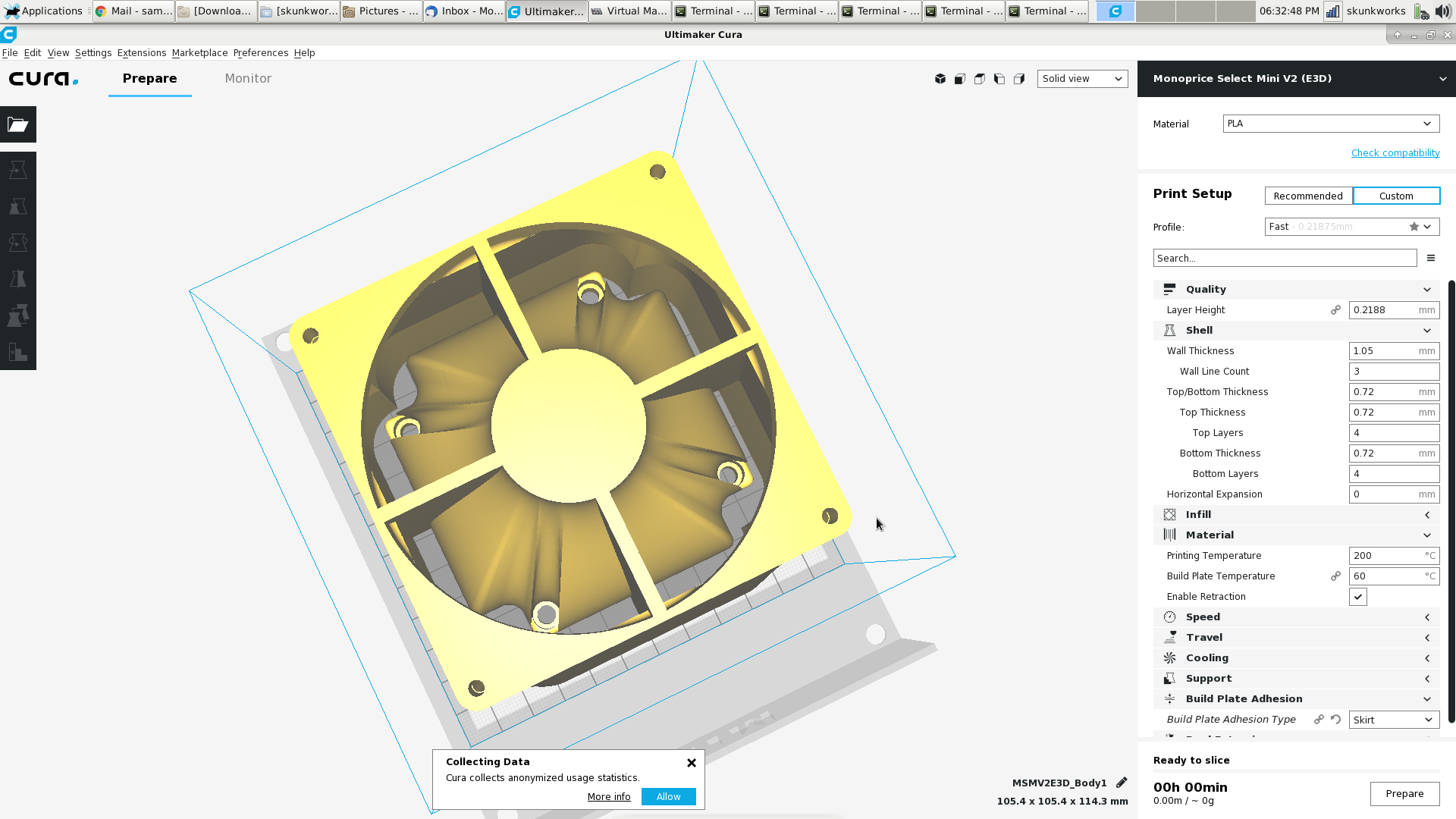Open the Solid view dropdown
This screenshot has height=819, width=1456.
click(1082, 79)
